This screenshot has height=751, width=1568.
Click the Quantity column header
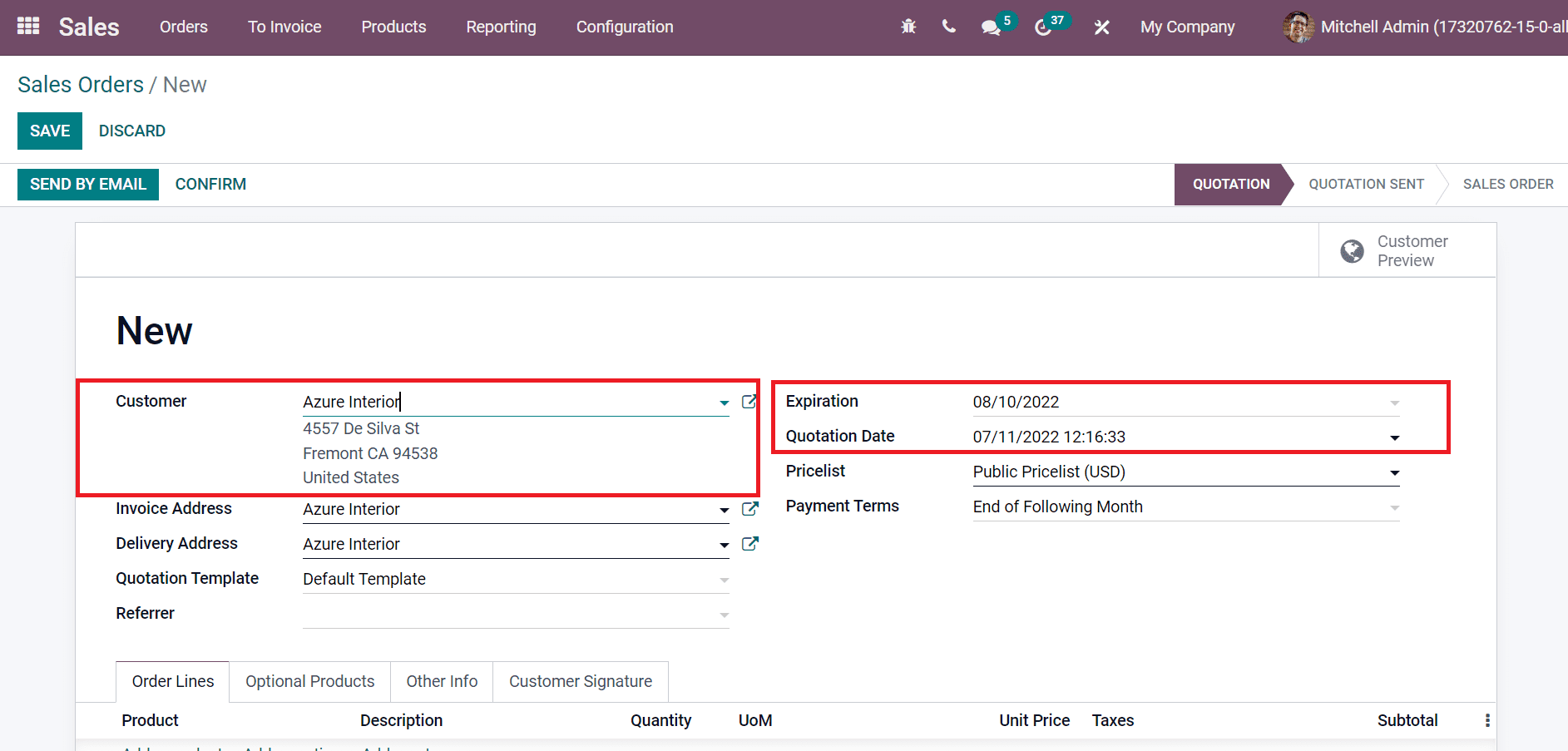point(660,720)
